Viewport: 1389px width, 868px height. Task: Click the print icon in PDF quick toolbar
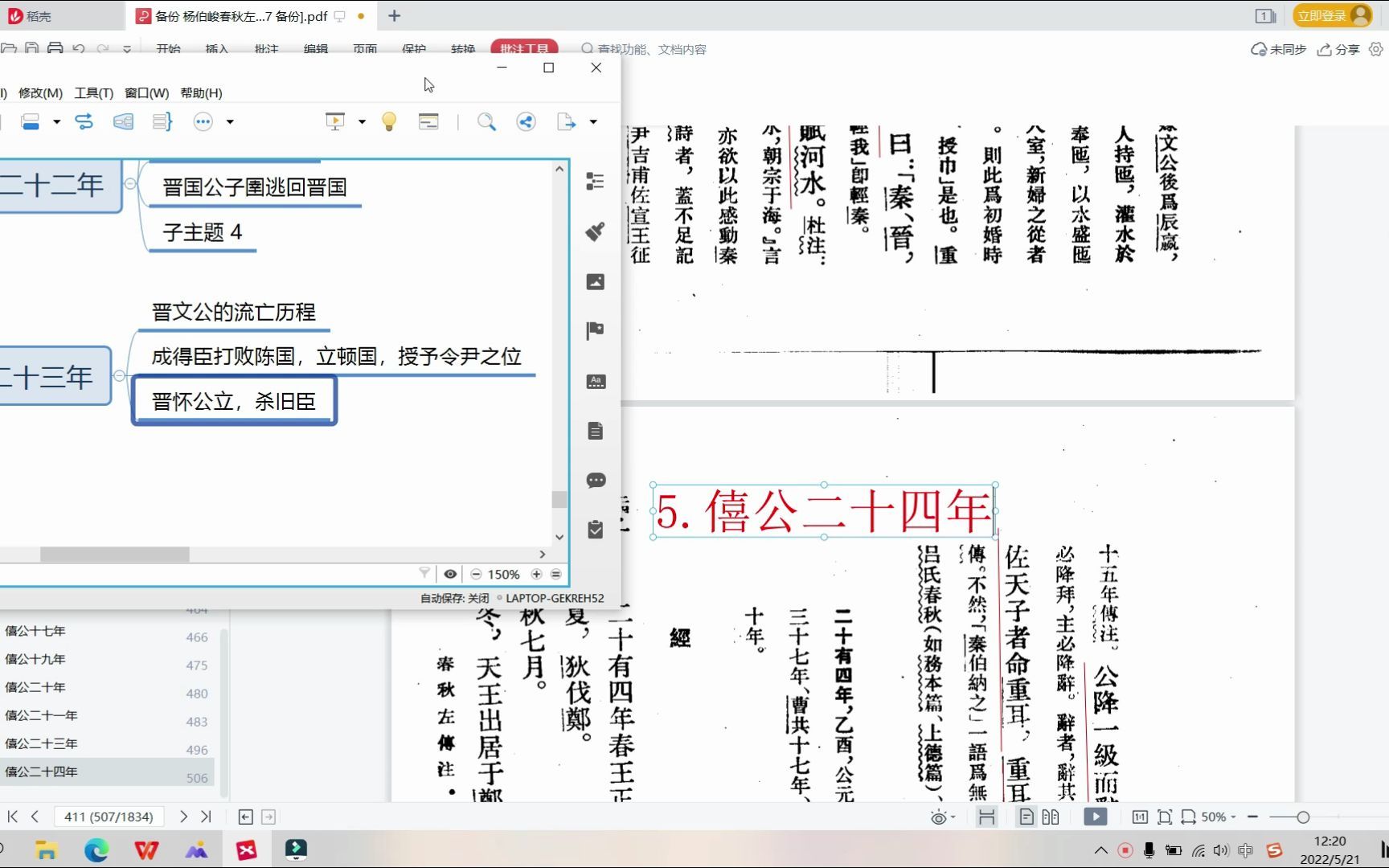[x=55, y=49]
